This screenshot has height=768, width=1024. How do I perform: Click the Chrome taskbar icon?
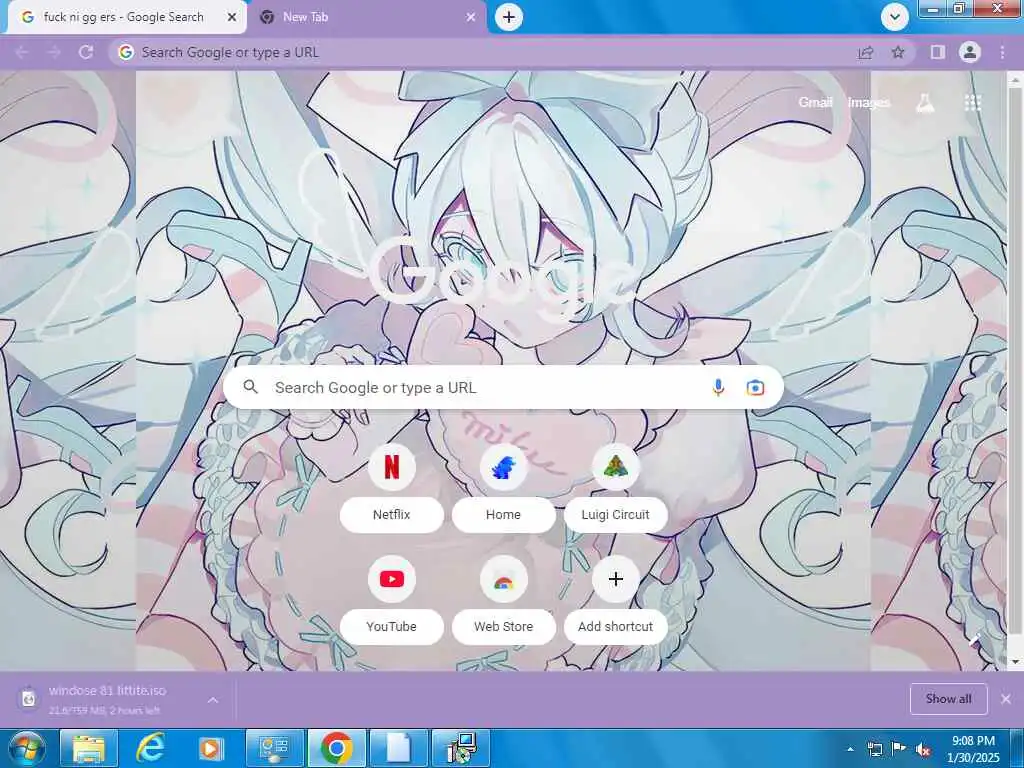click(337, 748)
